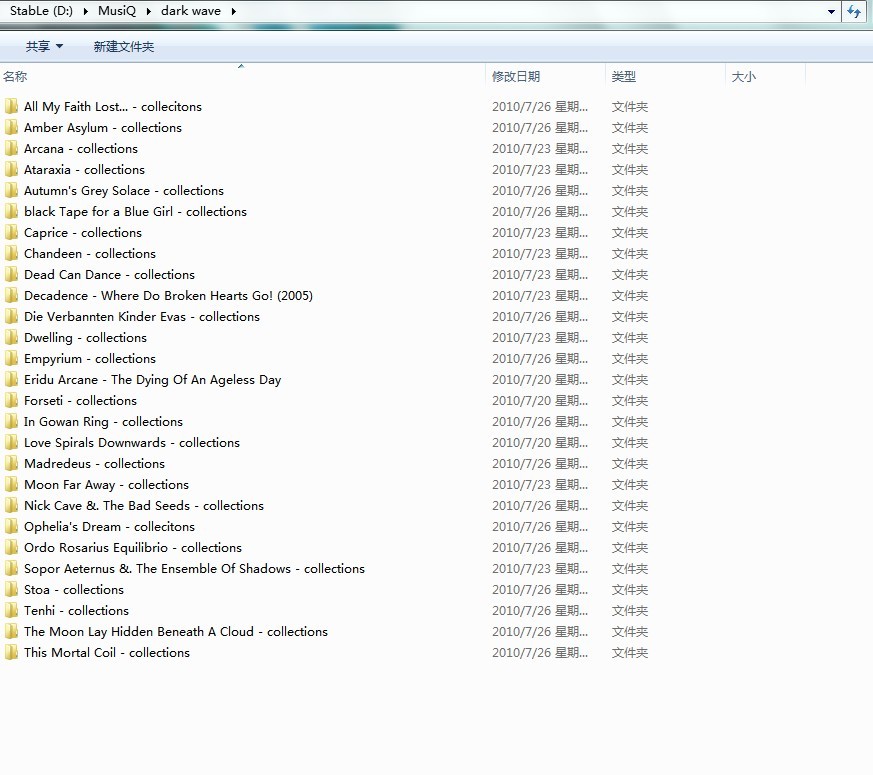Click date in This Mortal Coil row
This screenshot has height=775, width=873.
click(540, 653)
